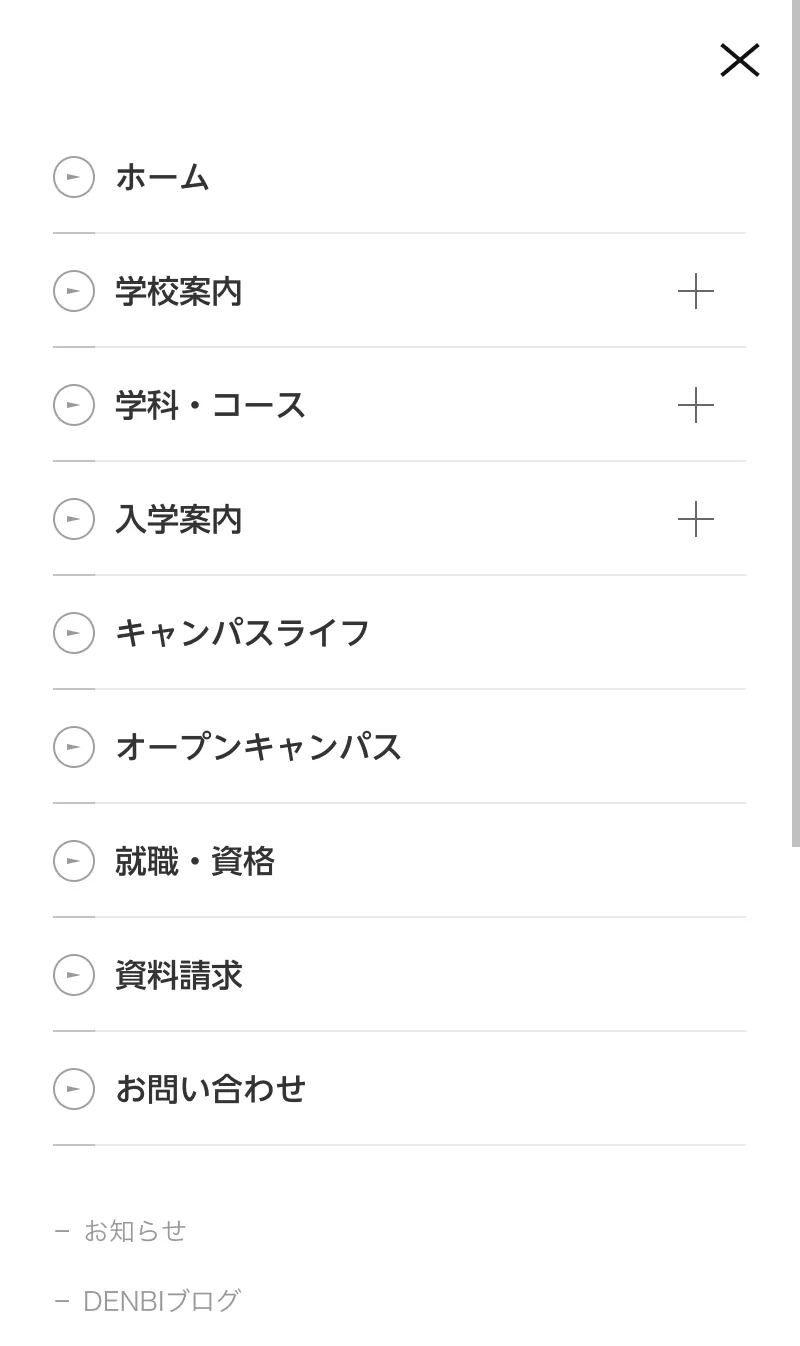This screenshot has width=800, height=1346.
Task: Open the お知らせ news link
Action: pyautogui.click(x=134, y=1231)
